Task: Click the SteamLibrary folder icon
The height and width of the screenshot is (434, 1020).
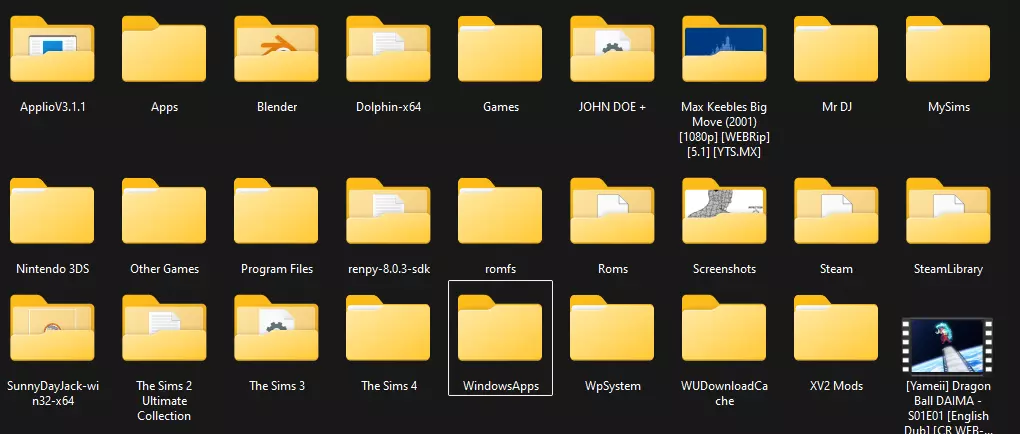Action: (x=948, y=211)
